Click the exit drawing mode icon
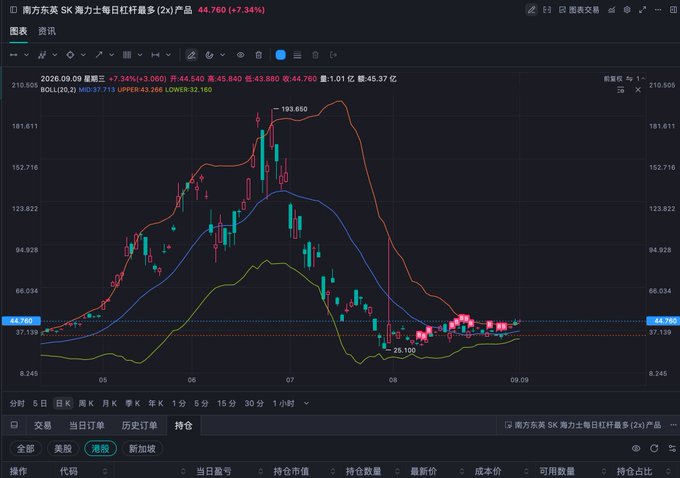Screen dimensions: 680x478 coord(333,55)
